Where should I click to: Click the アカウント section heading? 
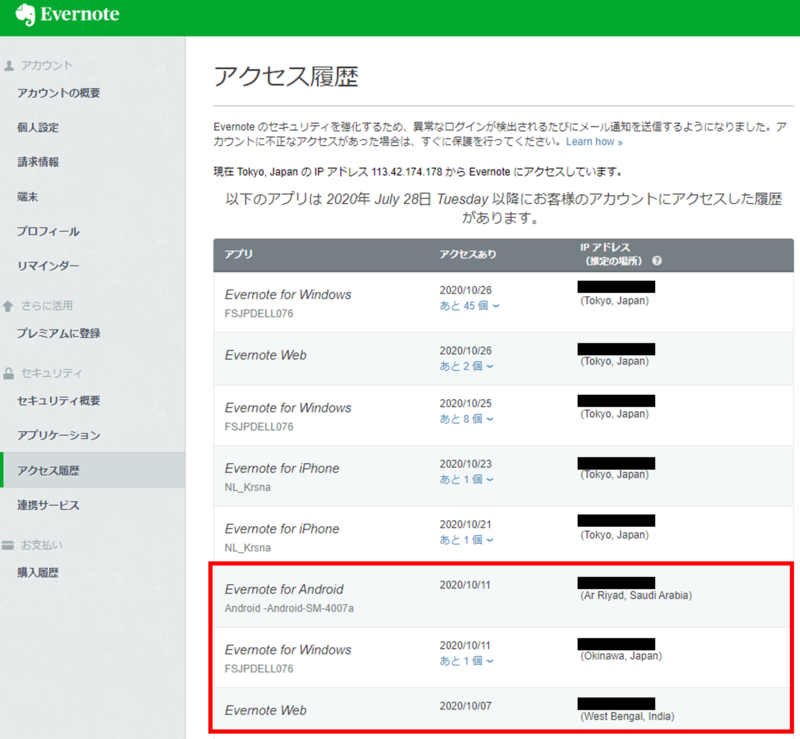tap(47, 65)
